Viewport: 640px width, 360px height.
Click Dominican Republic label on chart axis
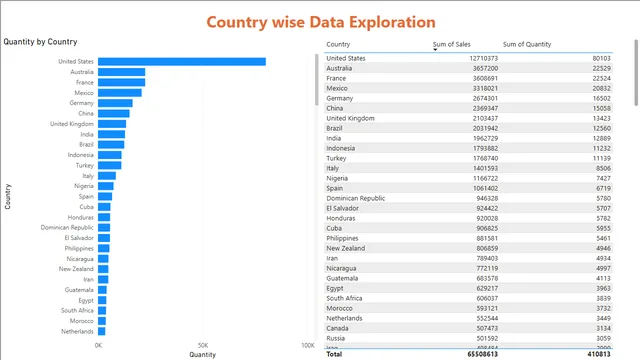67,227
